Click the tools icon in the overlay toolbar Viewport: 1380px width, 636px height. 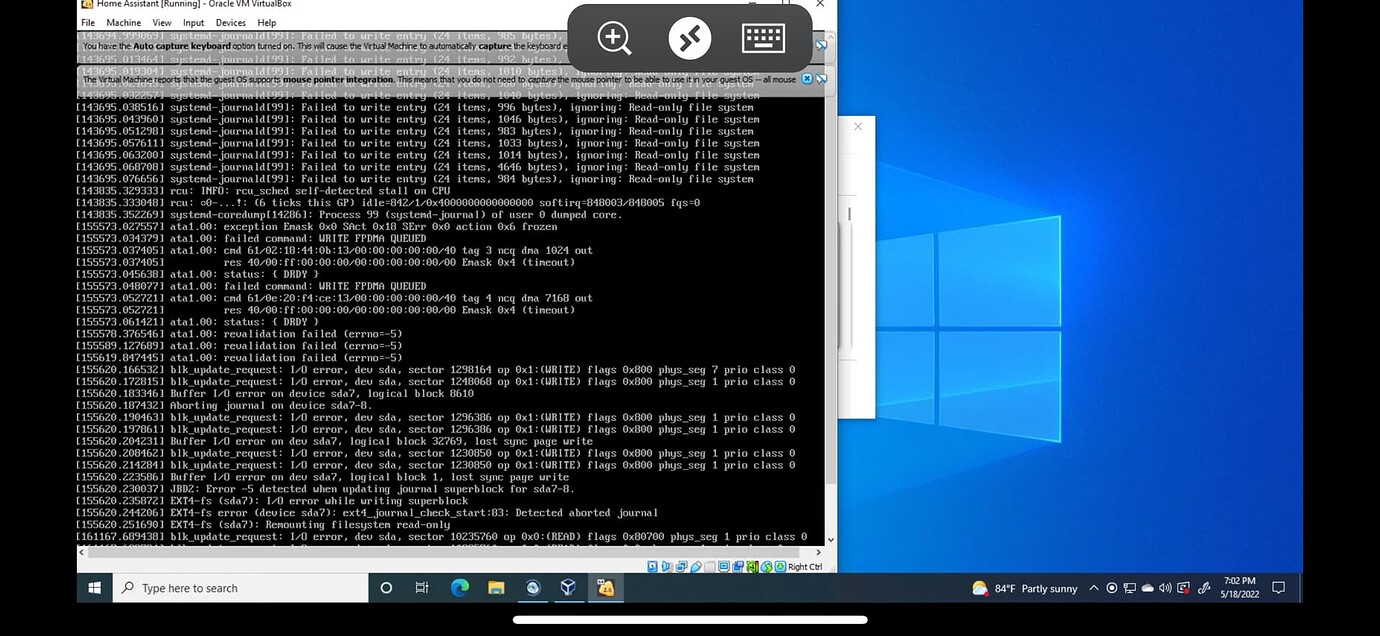click(x=688, y=38)
